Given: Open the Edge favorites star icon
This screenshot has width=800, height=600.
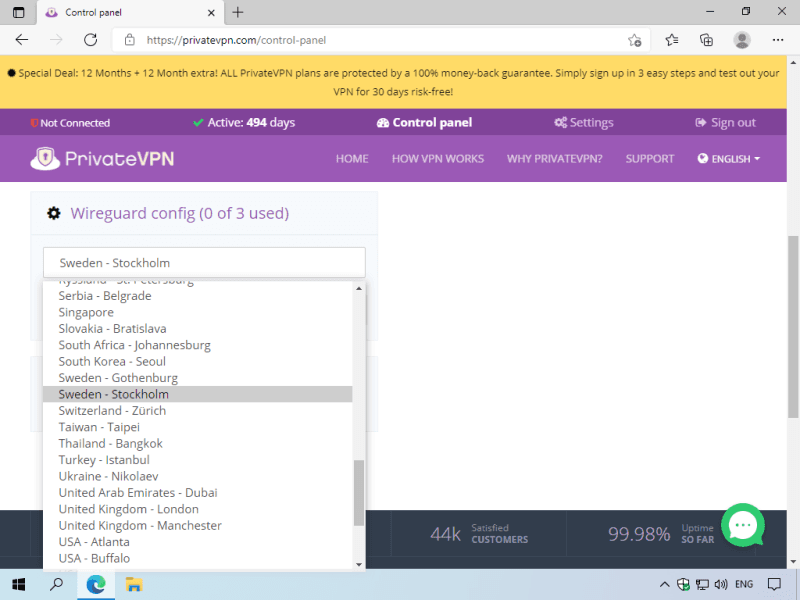Looking at the screenshot, I should tap(672, 40).
